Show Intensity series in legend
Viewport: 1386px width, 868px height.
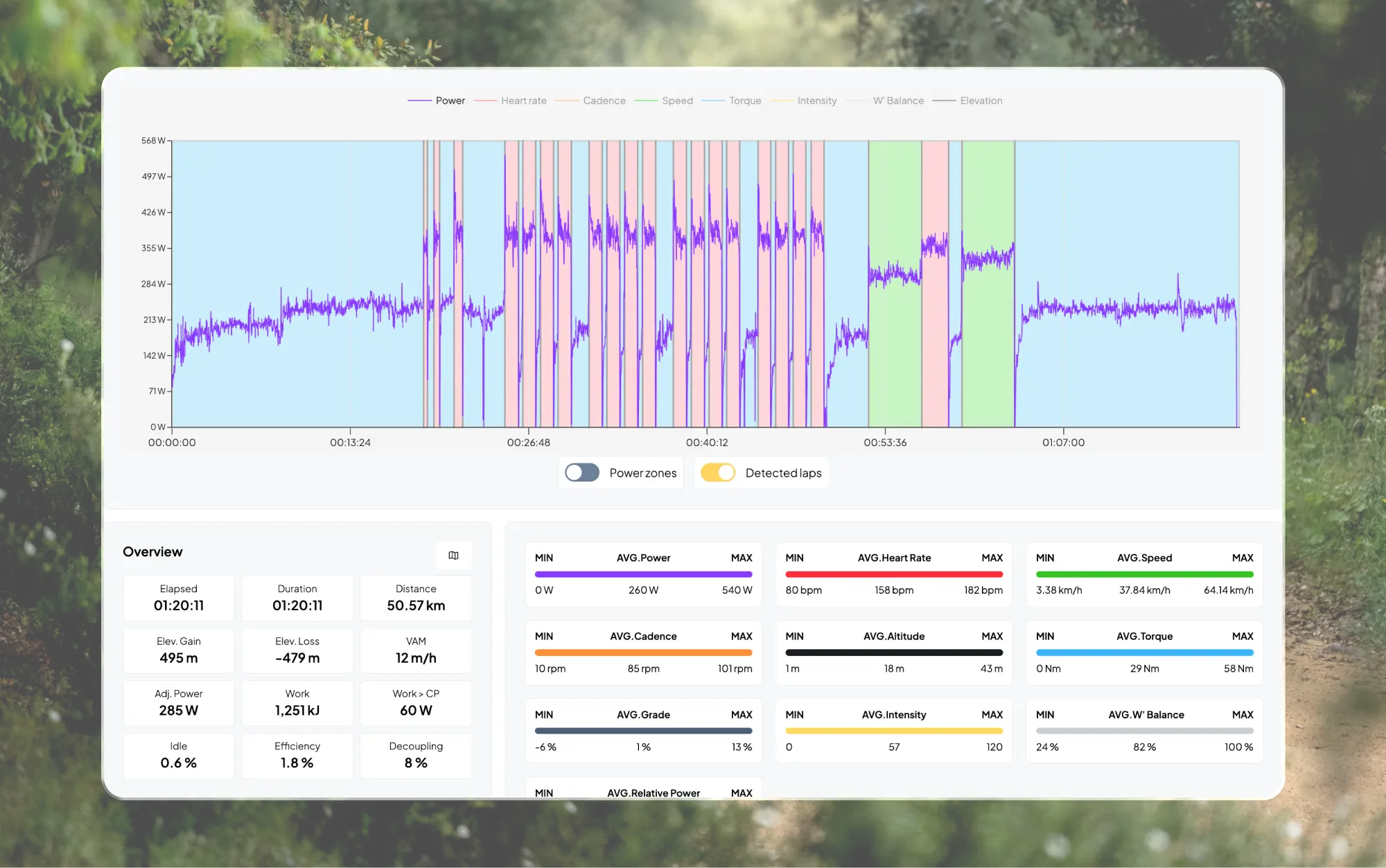pyautogui.click(x=816, y=101)
